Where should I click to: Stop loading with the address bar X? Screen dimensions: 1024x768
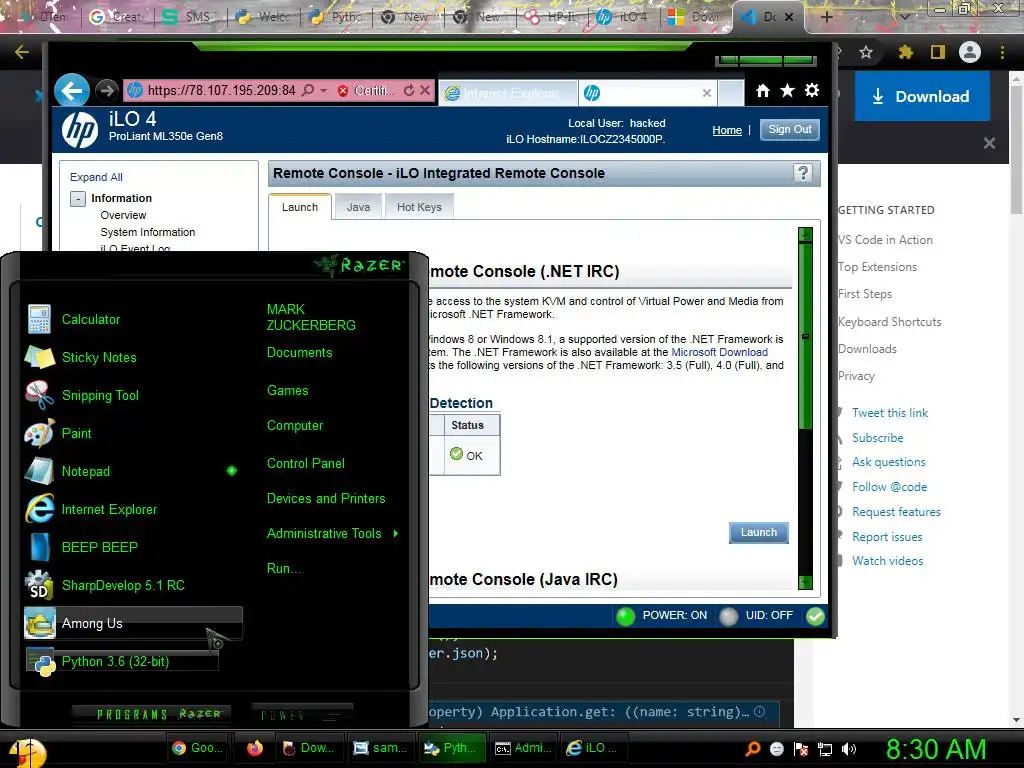[x=424, y=91]
